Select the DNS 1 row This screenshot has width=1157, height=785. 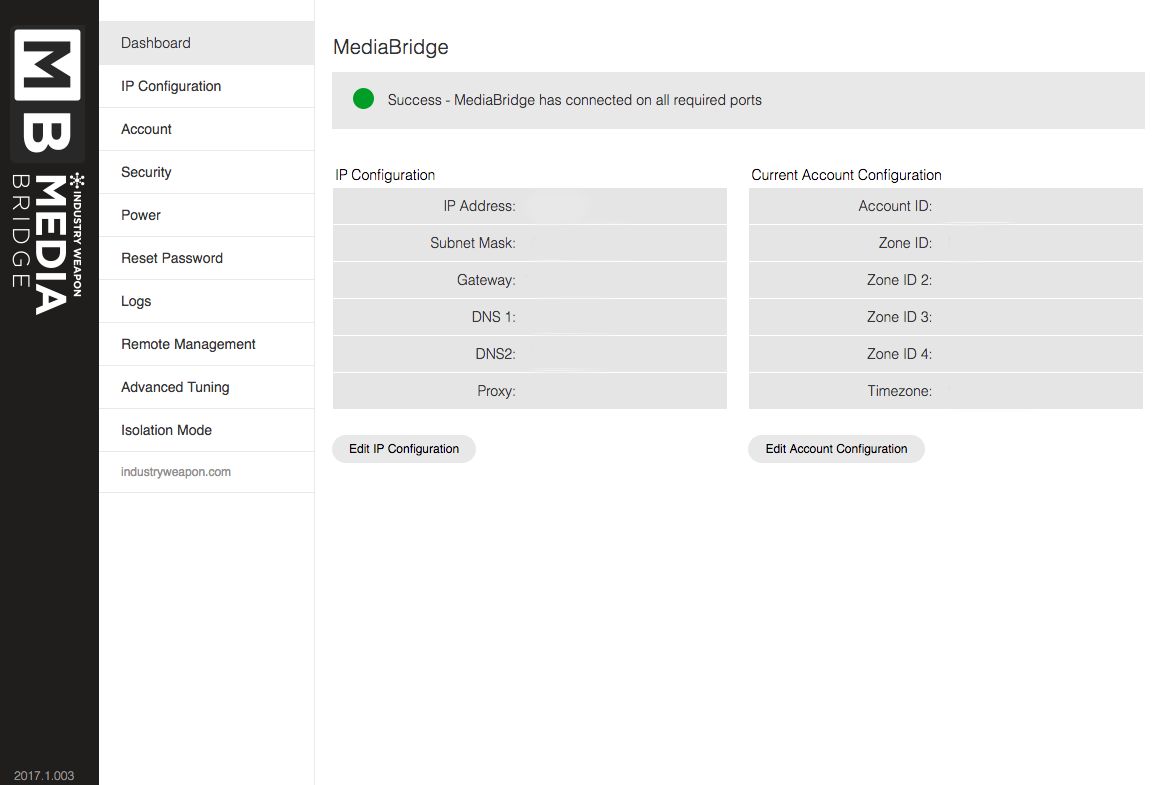pos(530,317)
